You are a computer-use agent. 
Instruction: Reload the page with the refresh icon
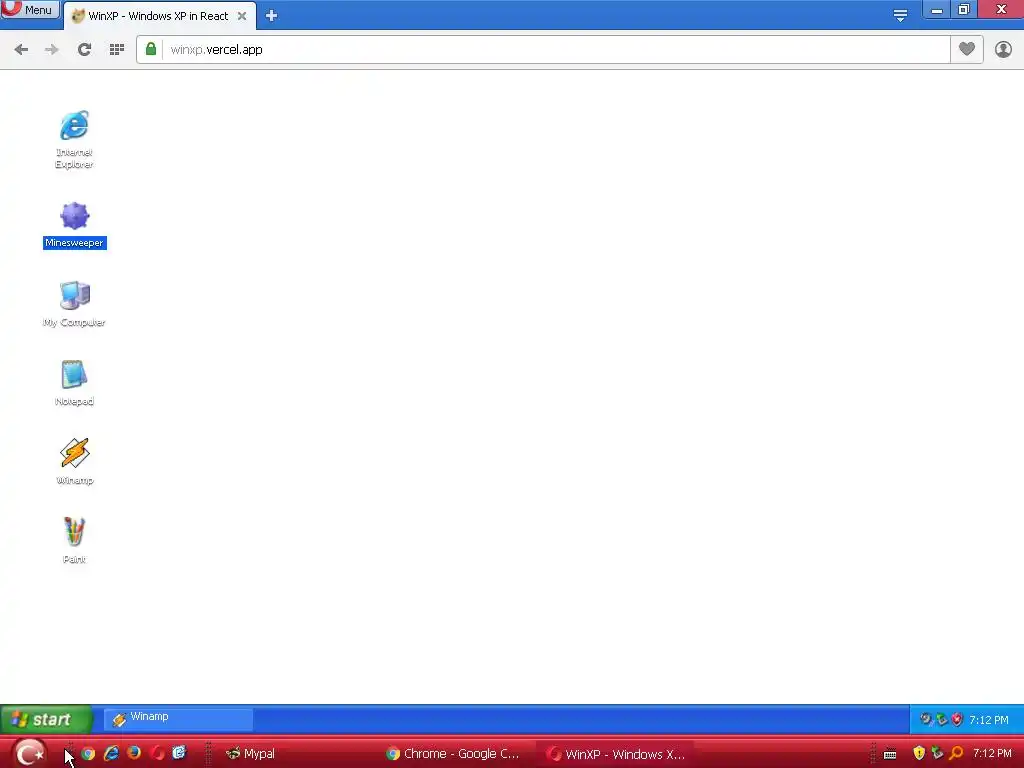pos(84,50)
